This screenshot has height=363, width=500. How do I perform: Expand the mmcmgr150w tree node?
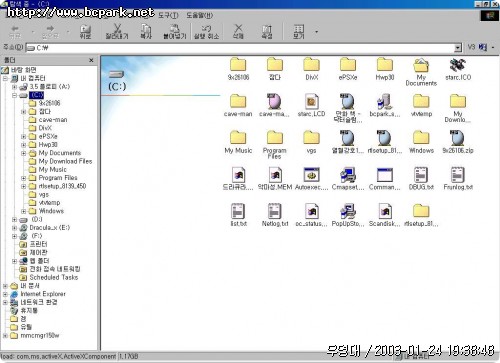tap(5, 335)
